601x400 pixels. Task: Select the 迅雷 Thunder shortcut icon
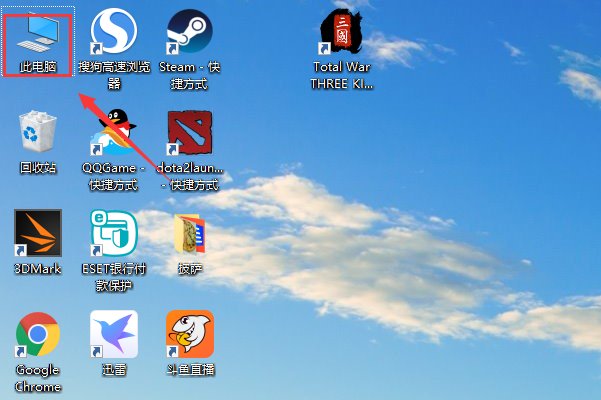click(114, 334)
